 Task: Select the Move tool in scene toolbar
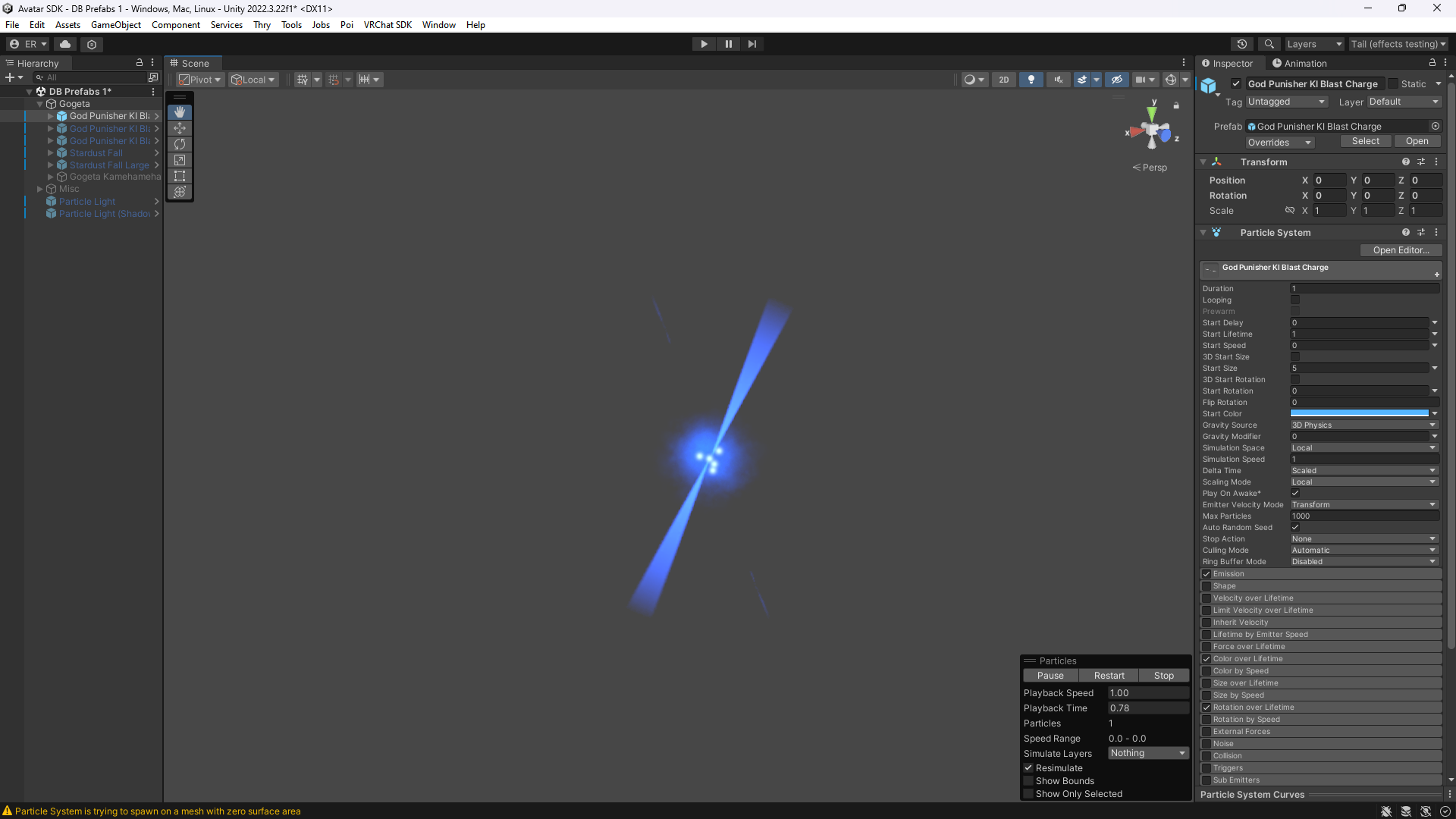[180, 128]
